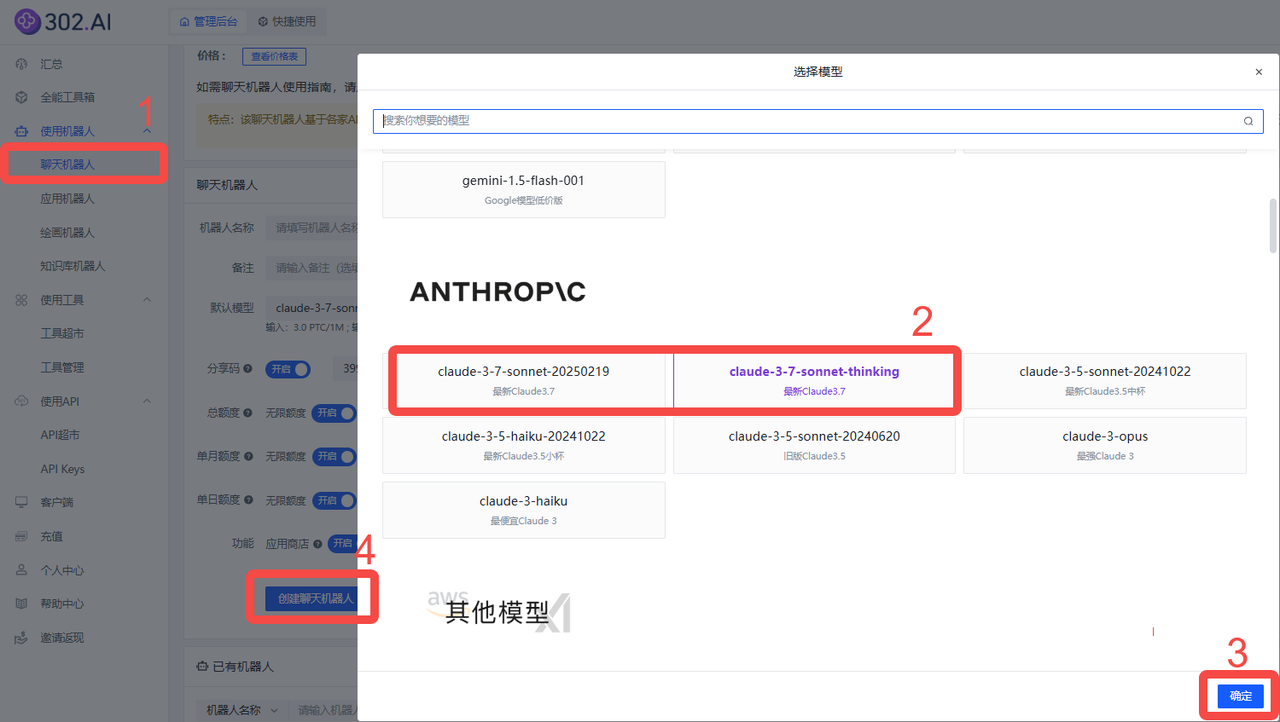Viewport: 1280px width, 722px height.
Task: Select the claude-3-opus model card
Action: pyautogui.click(x=1105, y=445)
